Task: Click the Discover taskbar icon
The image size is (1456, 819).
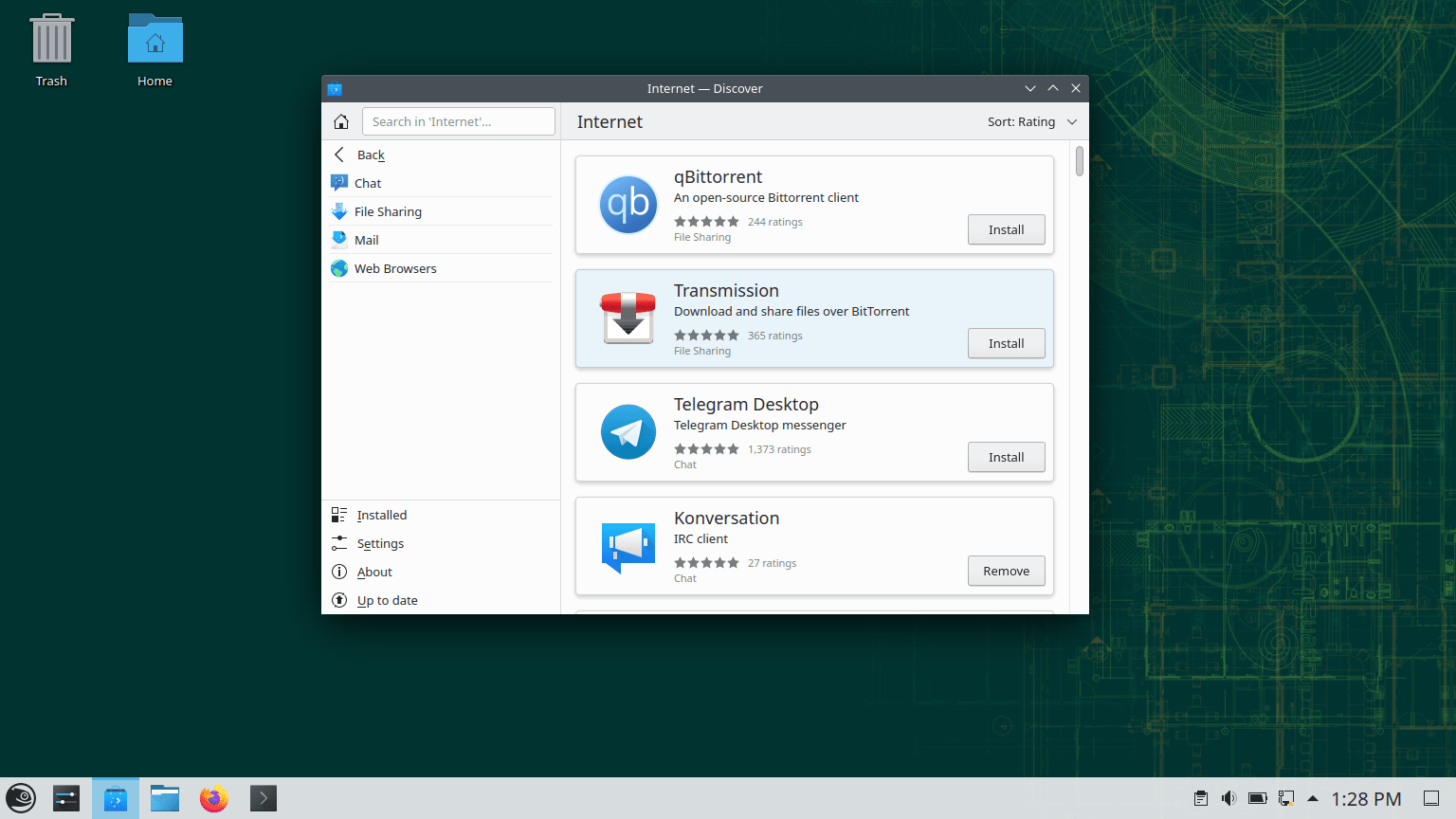Action: pyautogui.click(x=116, y=798)
